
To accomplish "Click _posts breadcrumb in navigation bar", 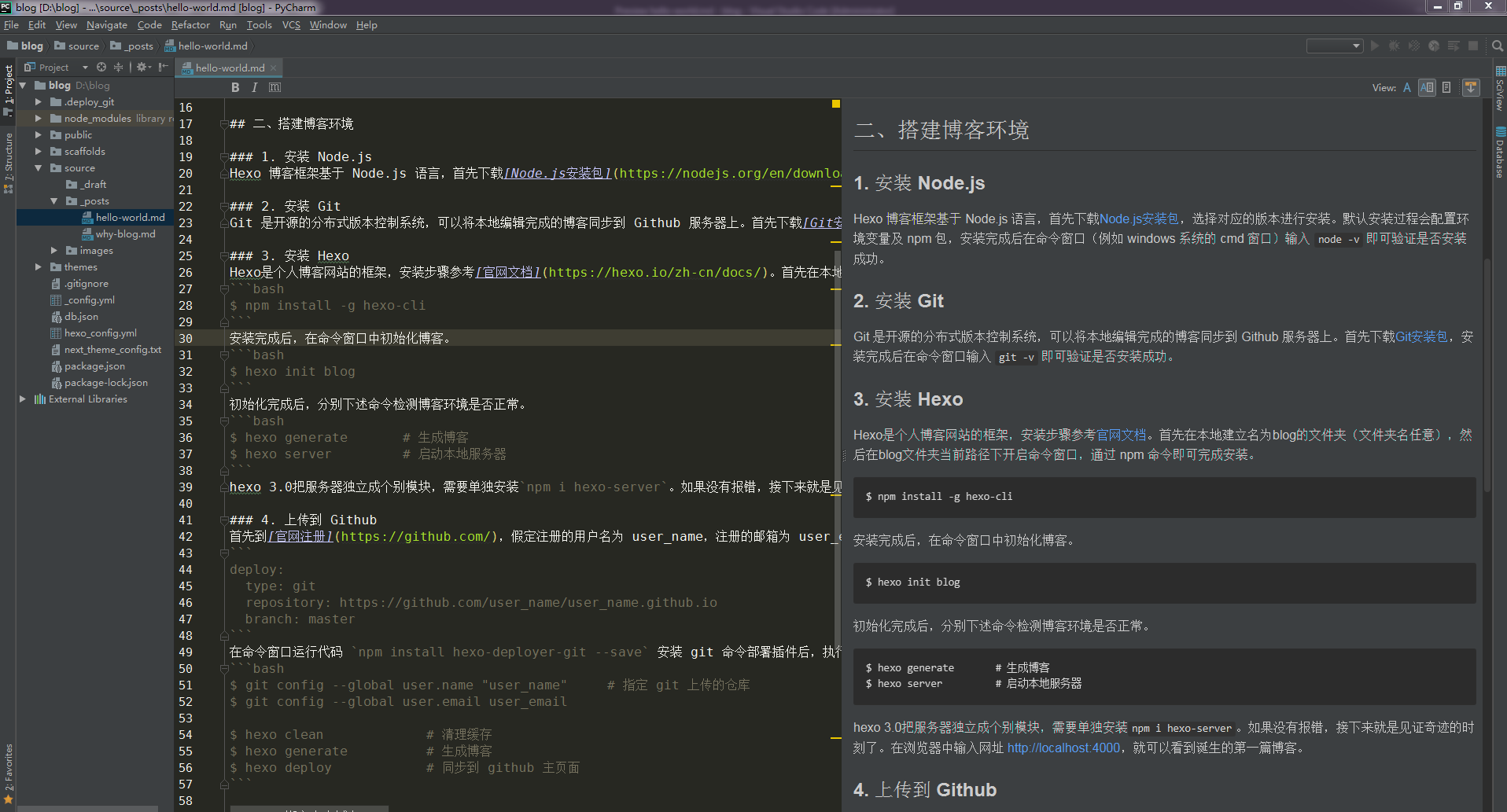I will (132, 46).
